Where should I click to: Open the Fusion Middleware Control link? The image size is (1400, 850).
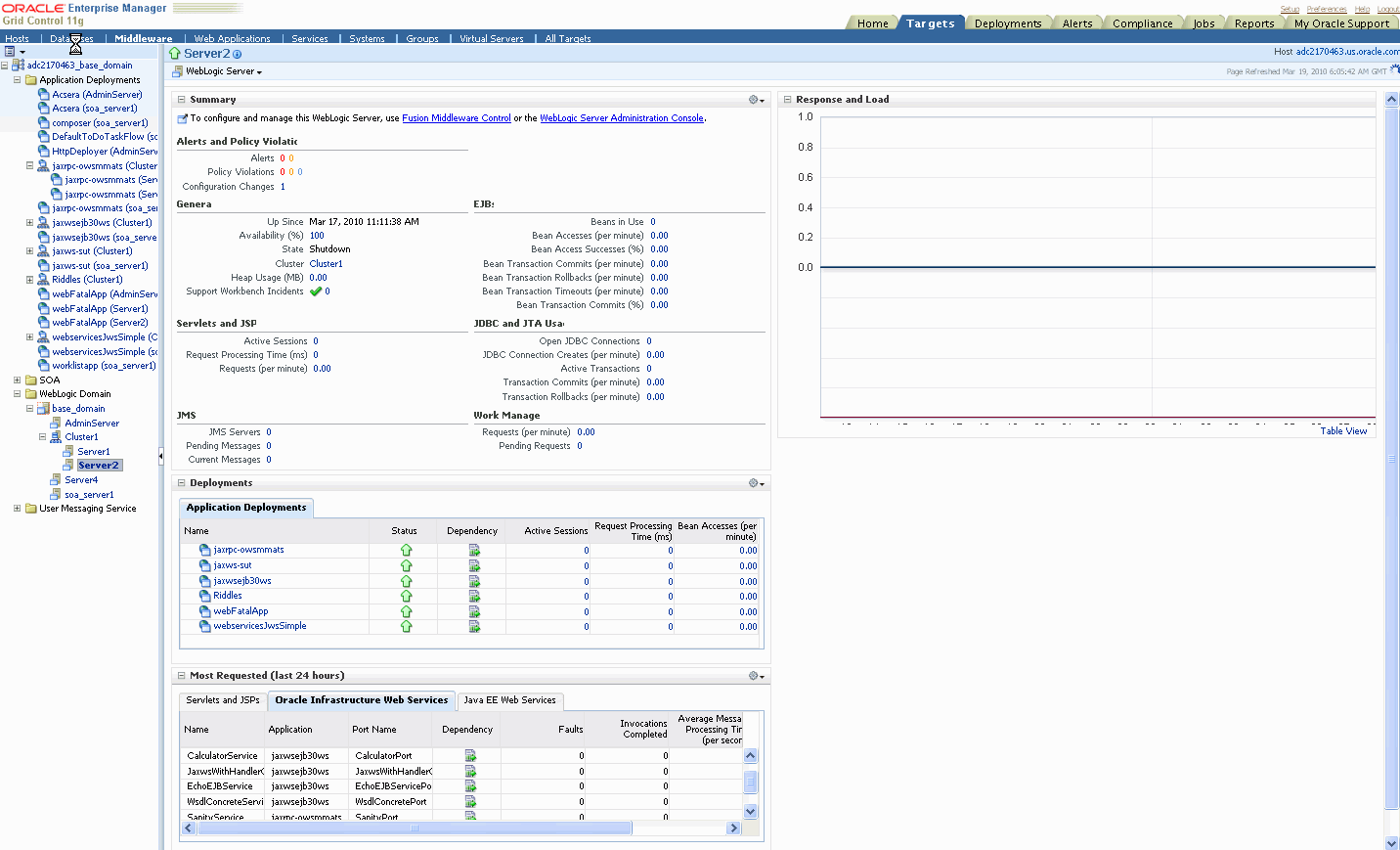tap(457, 118)
